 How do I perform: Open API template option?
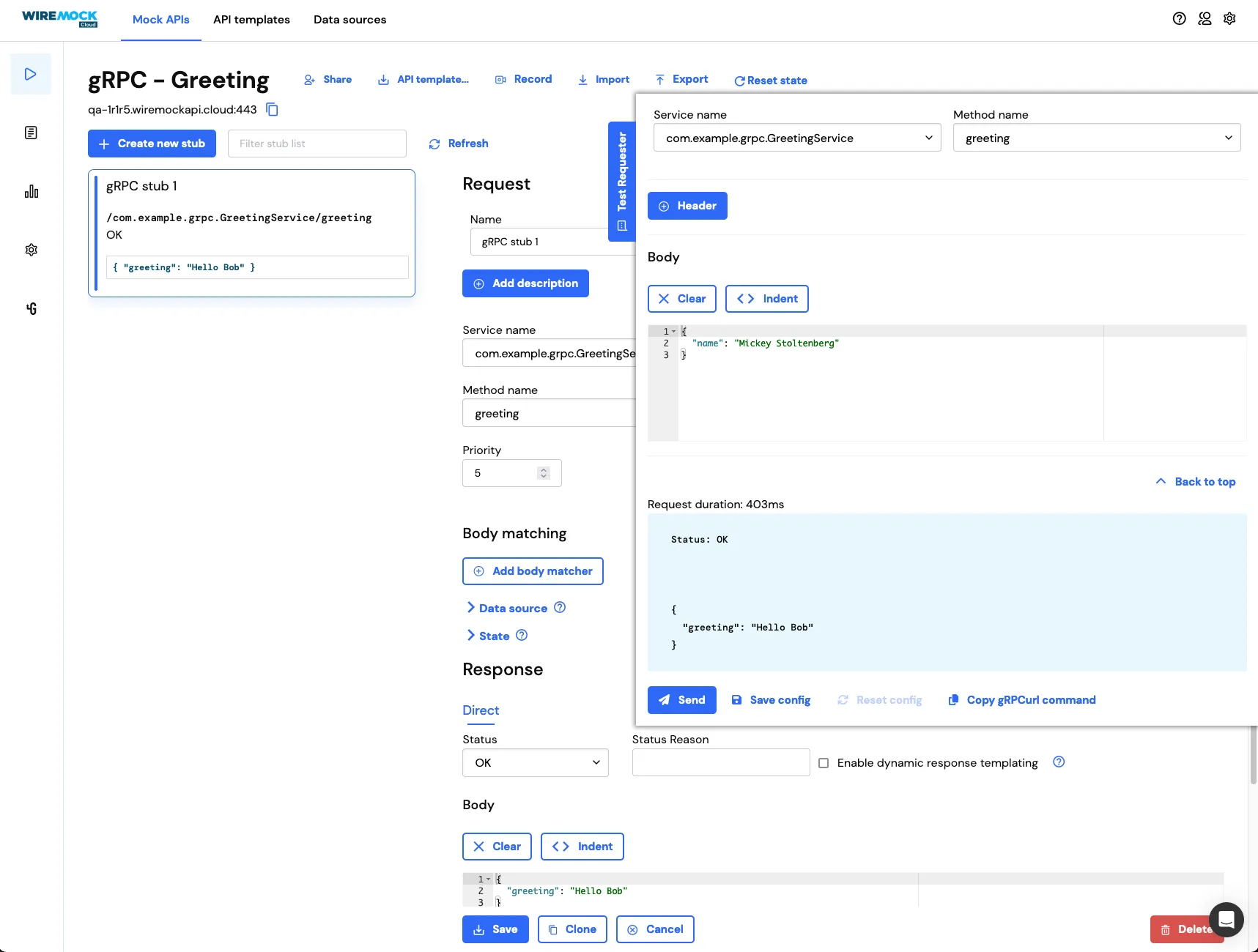point(423,79)
